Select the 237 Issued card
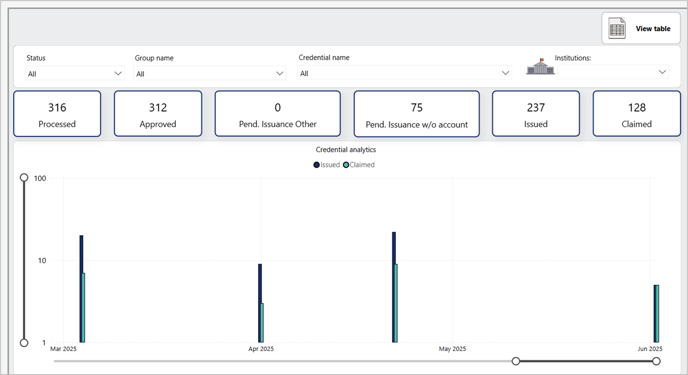 536,114
